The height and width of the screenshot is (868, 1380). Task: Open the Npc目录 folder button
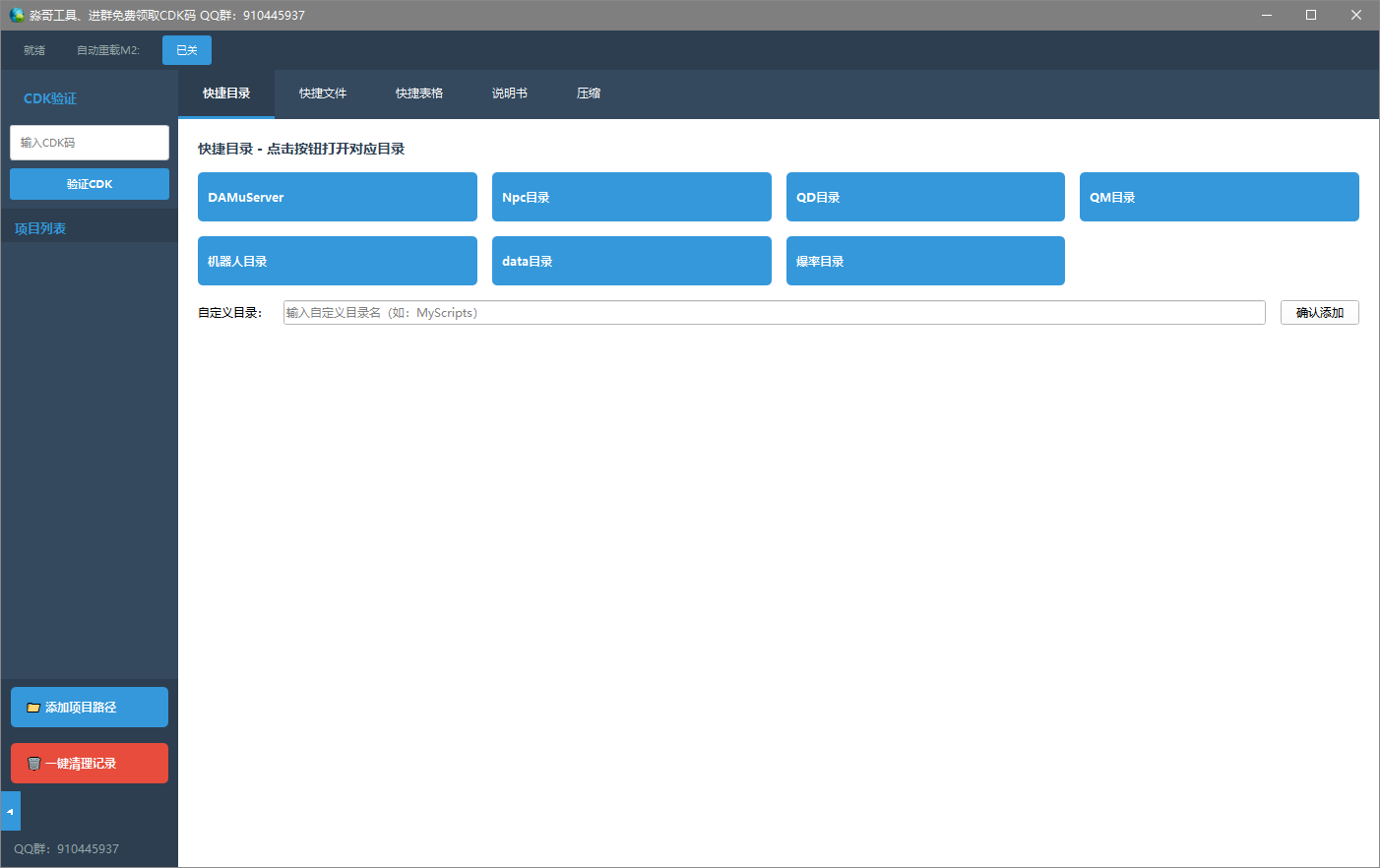(x=631, y=197)
